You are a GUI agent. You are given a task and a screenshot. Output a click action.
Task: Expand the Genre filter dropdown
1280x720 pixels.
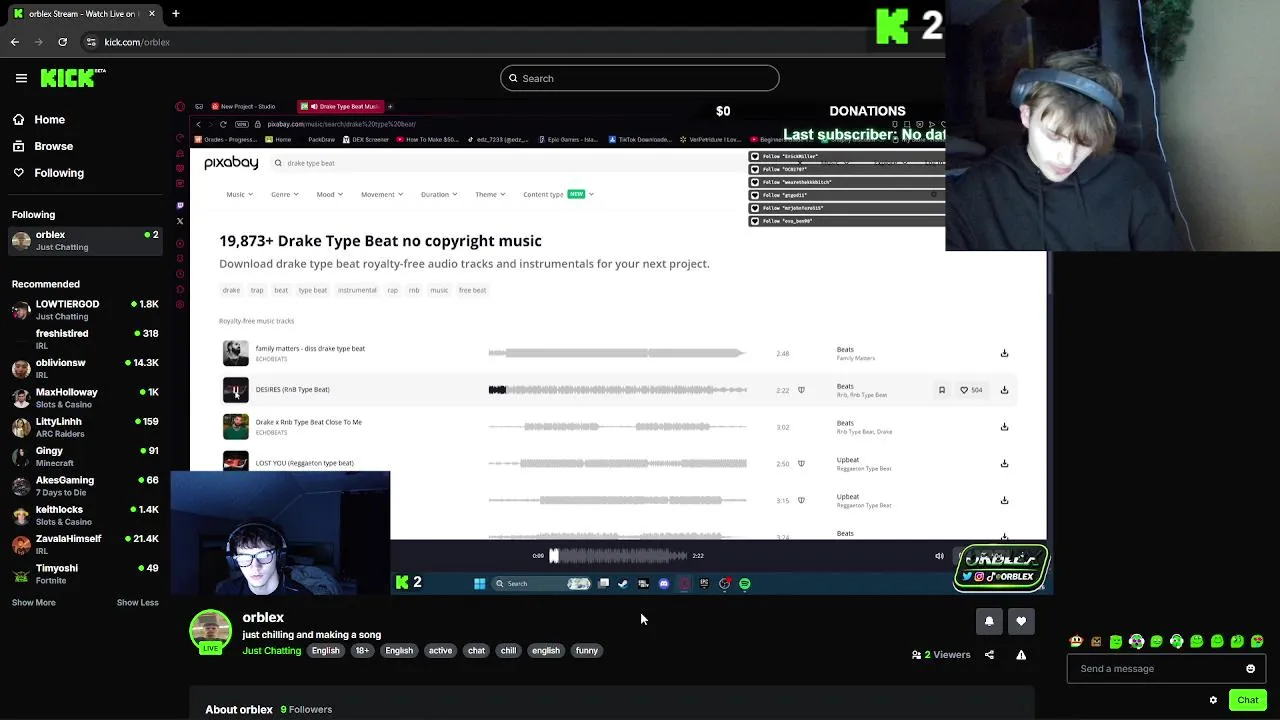pos(284,194)
